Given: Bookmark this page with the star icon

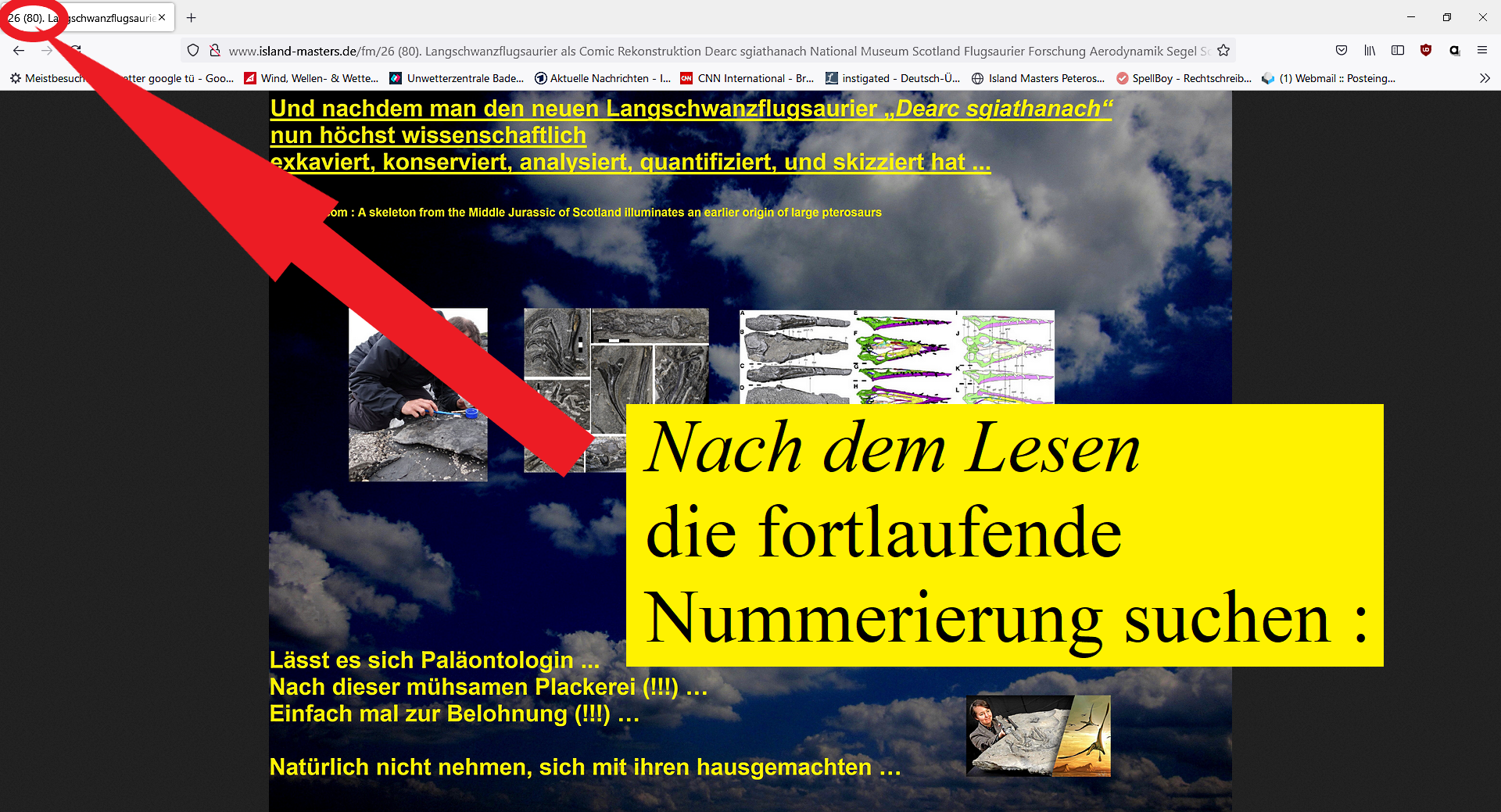Looking at the screenshot, I should (x=1223, y=51).
